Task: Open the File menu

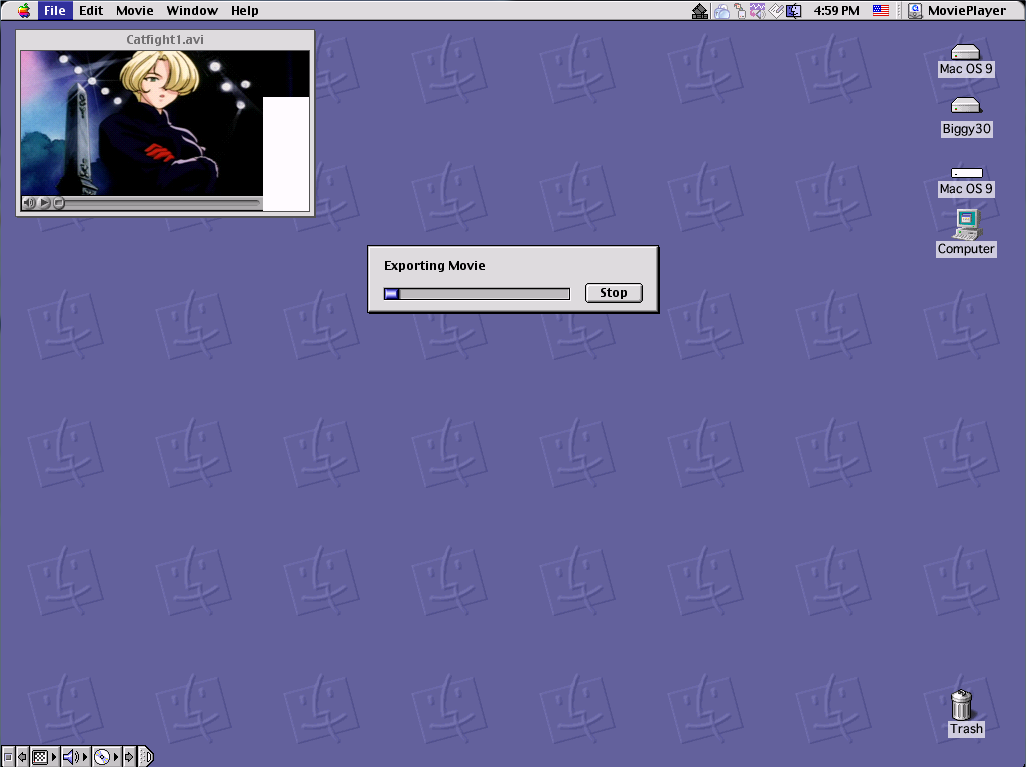Action: (x=55, y=11)
